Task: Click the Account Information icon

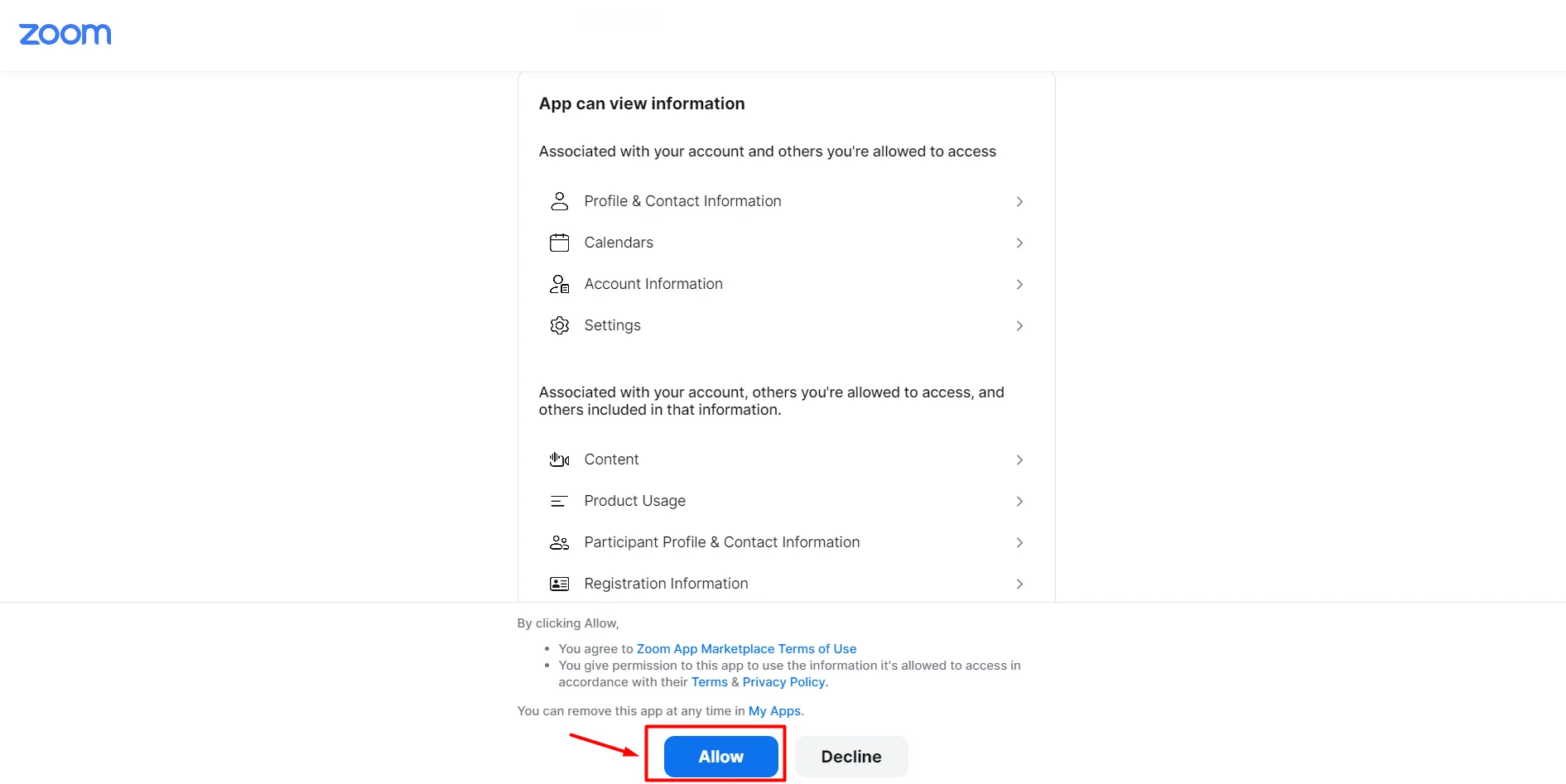Action: click(559, 284)
